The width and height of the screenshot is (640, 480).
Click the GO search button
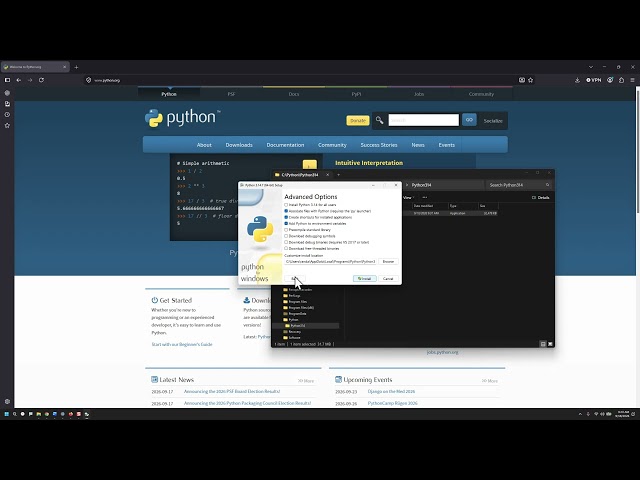[x=469, y=120]
